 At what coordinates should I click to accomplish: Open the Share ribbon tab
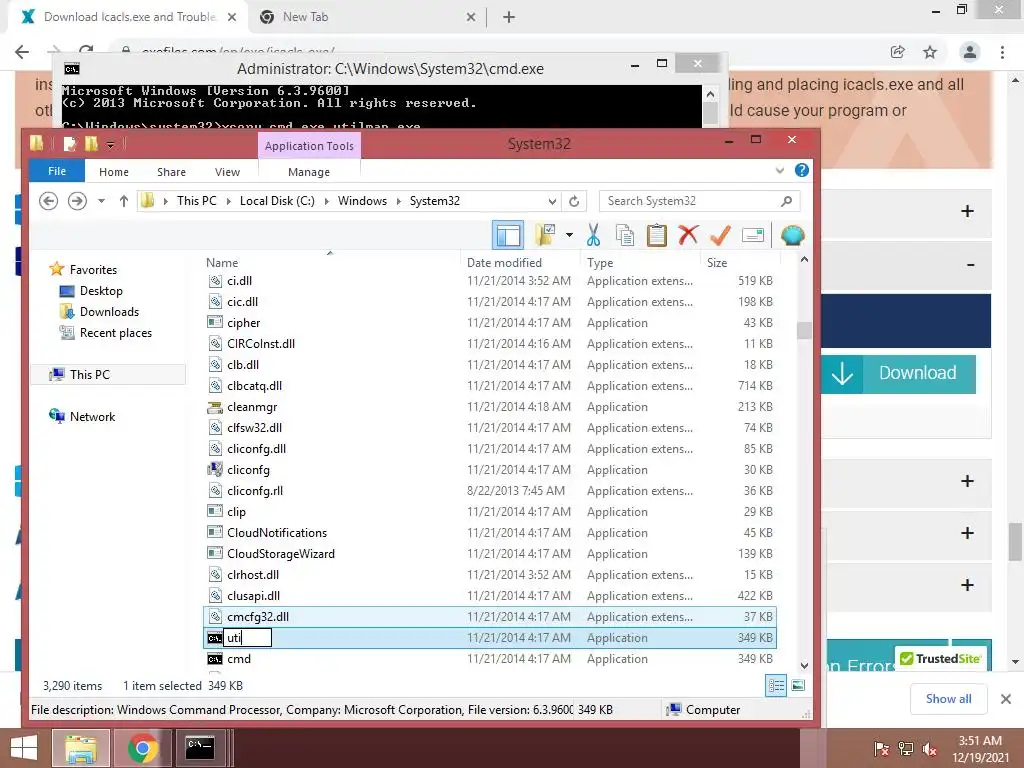coord(171,172)
